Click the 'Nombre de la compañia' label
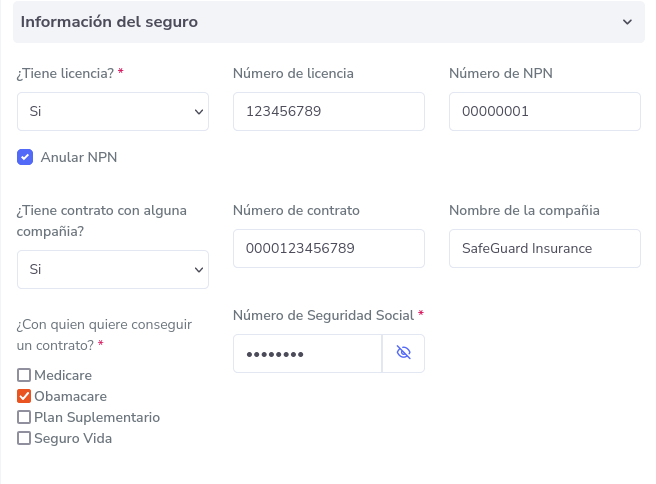 [x=524, y=210]
